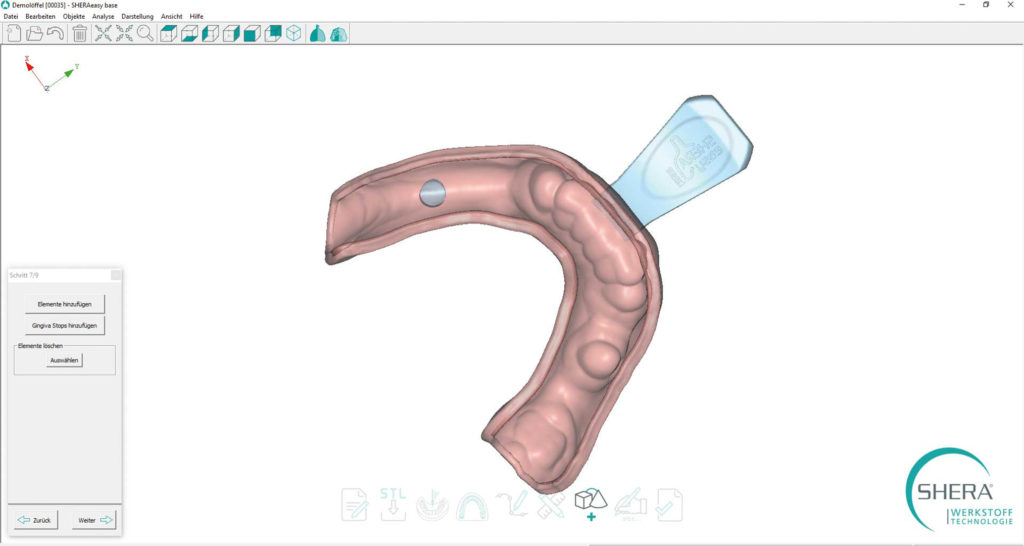This screenshot has height=546, width=1024.
Task: Switch to the bottom view cube
Action: pos(189,33)
